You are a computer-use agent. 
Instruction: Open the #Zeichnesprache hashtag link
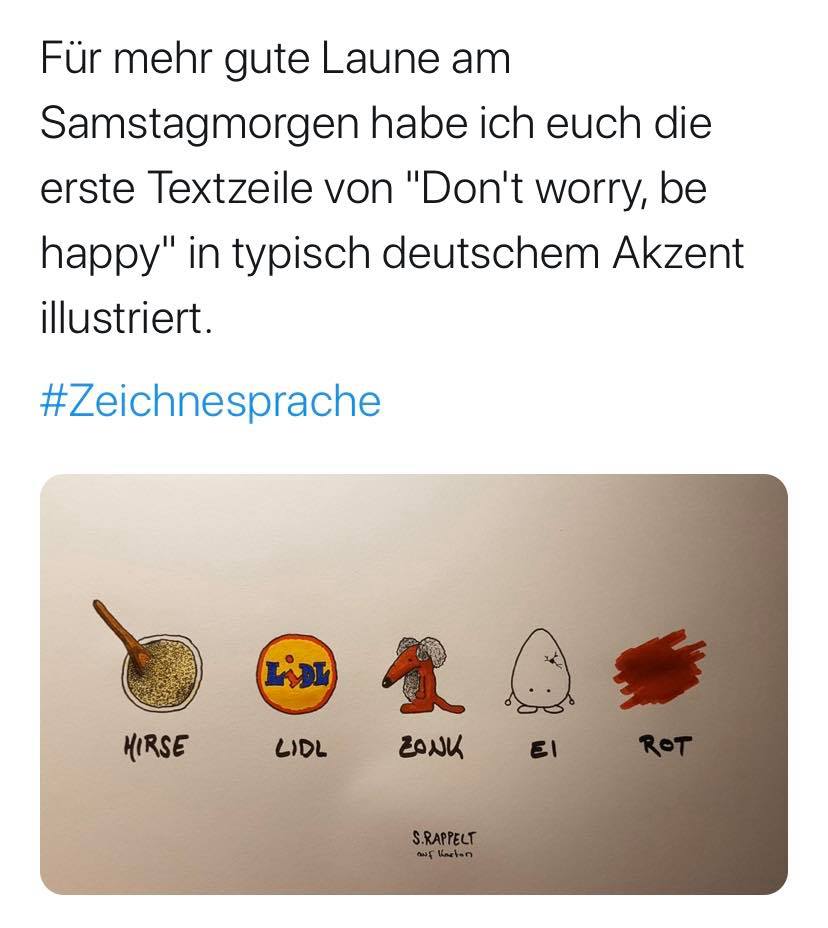[210, 402]
